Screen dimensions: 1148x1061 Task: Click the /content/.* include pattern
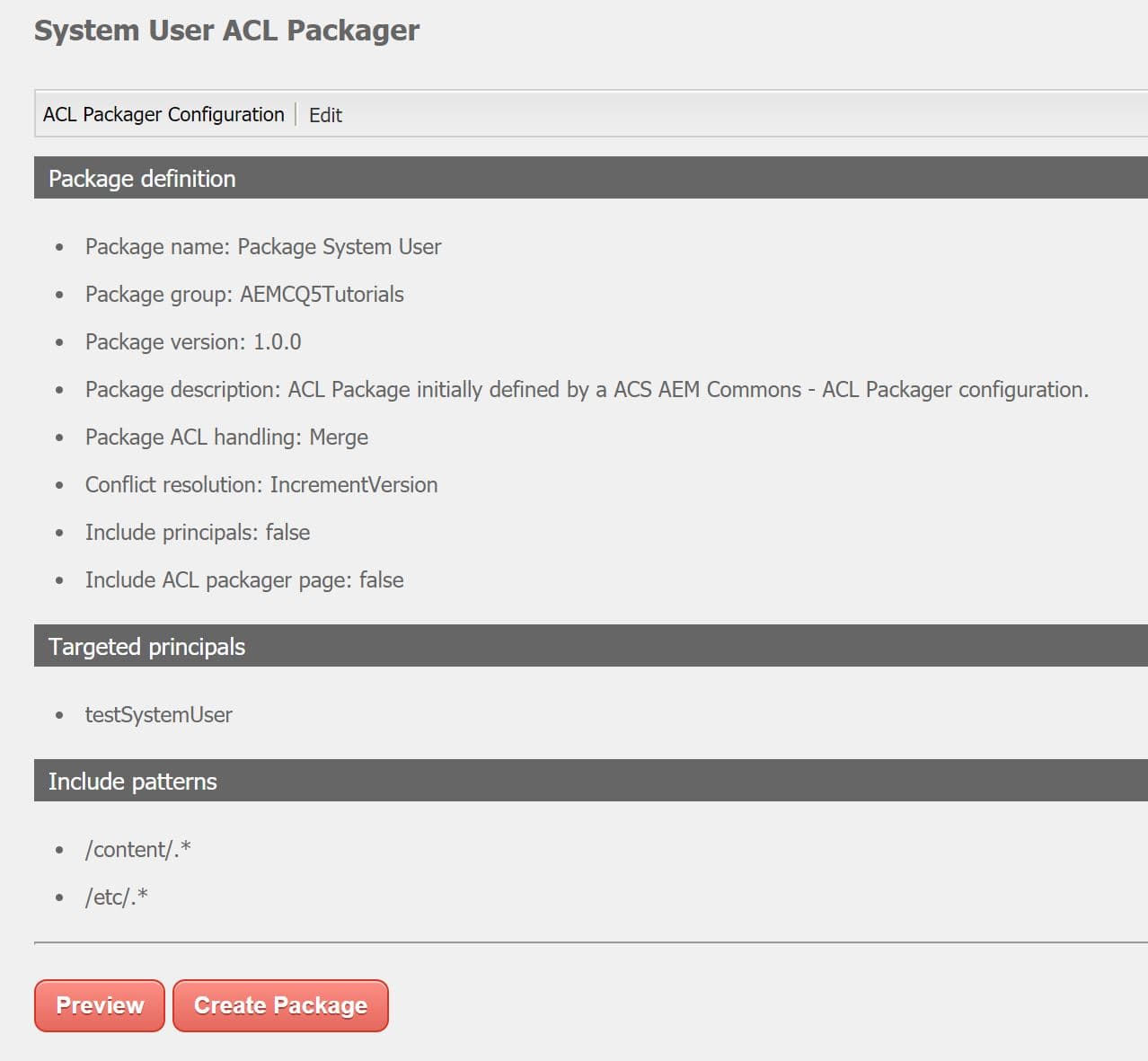pyautogui.click(x=138, y=848)
